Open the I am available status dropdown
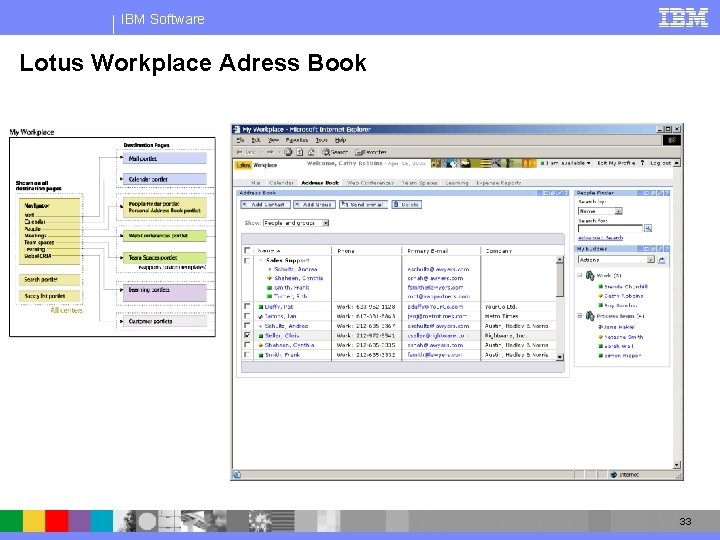This screenshot has width=720, height=540. [566, 163]
